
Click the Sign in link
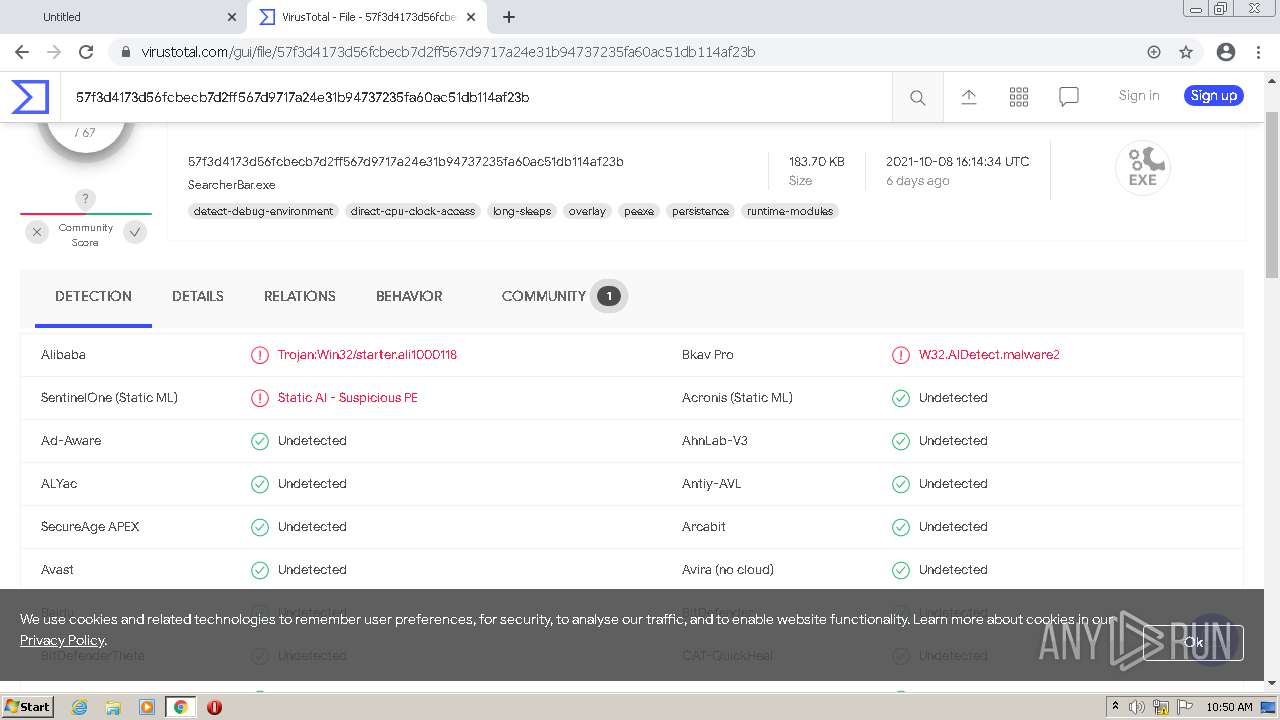tap(1139, 96)
